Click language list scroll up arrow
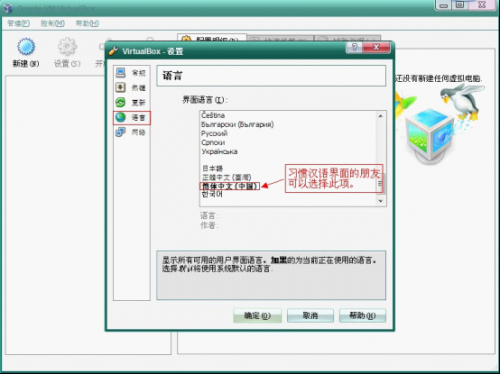 [x=381, y=116]
